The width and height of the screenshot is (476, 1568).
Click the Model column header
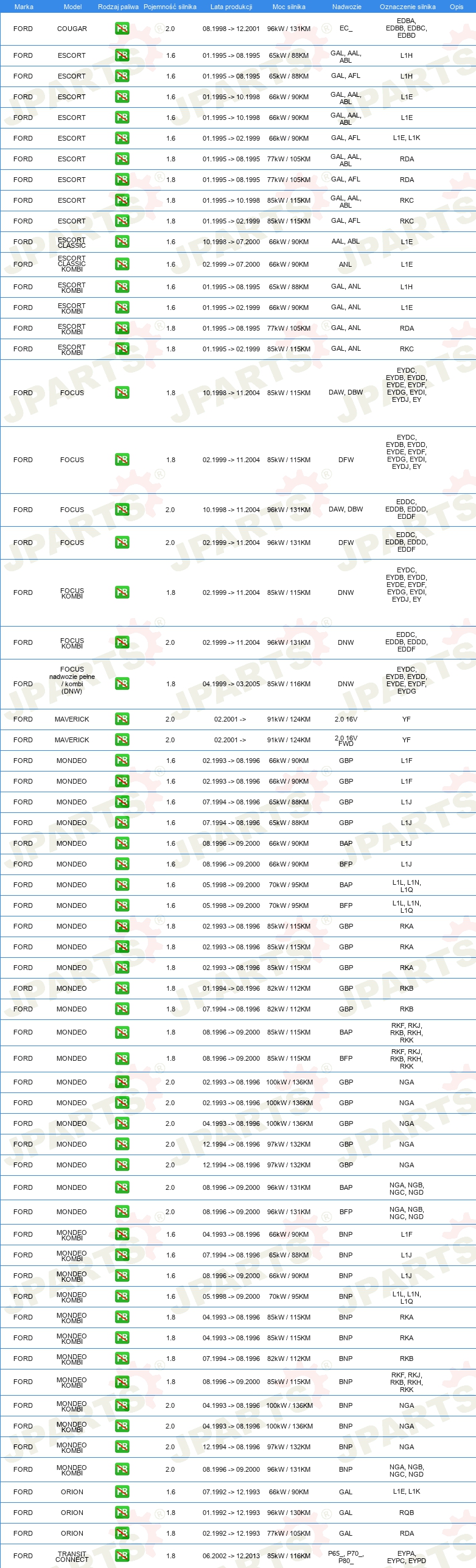72,7
